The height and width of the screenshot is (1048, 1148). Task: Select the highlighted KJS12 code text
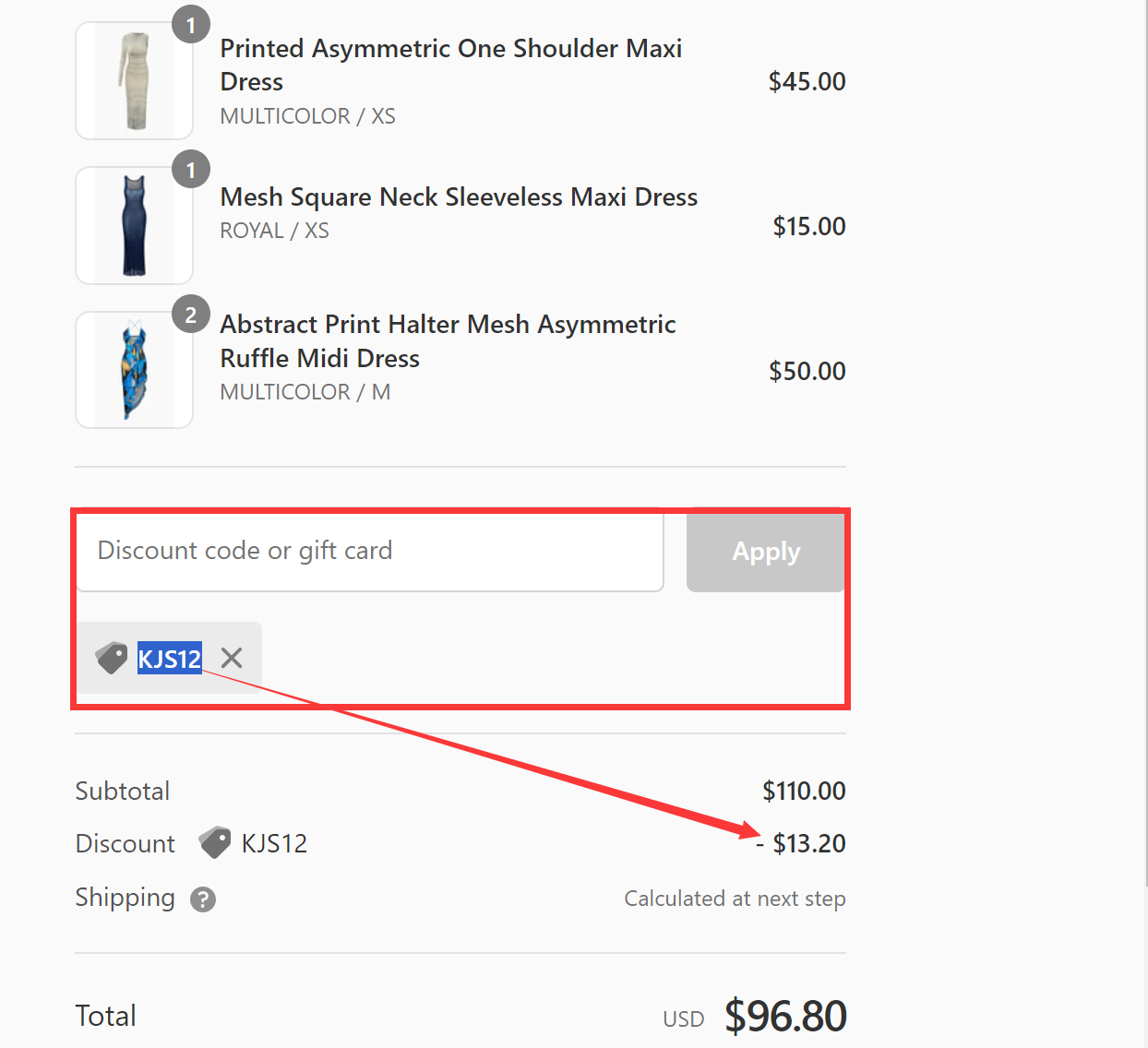tap(170, 658)
